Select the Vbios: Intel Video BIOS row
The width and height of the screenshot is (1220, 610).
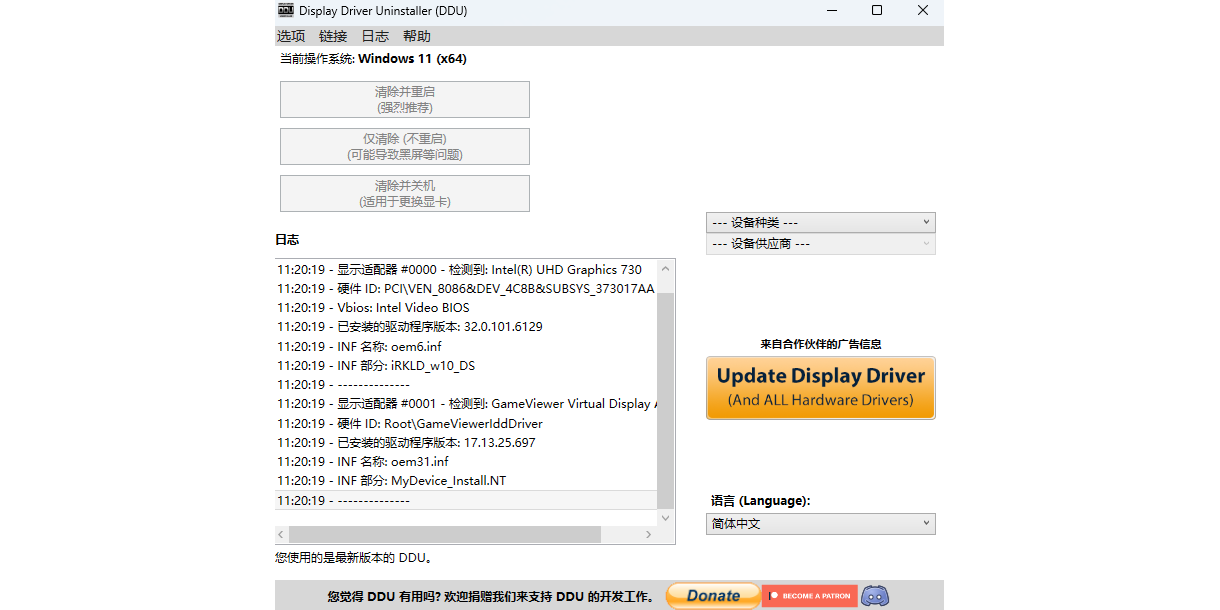coord(466,307)
